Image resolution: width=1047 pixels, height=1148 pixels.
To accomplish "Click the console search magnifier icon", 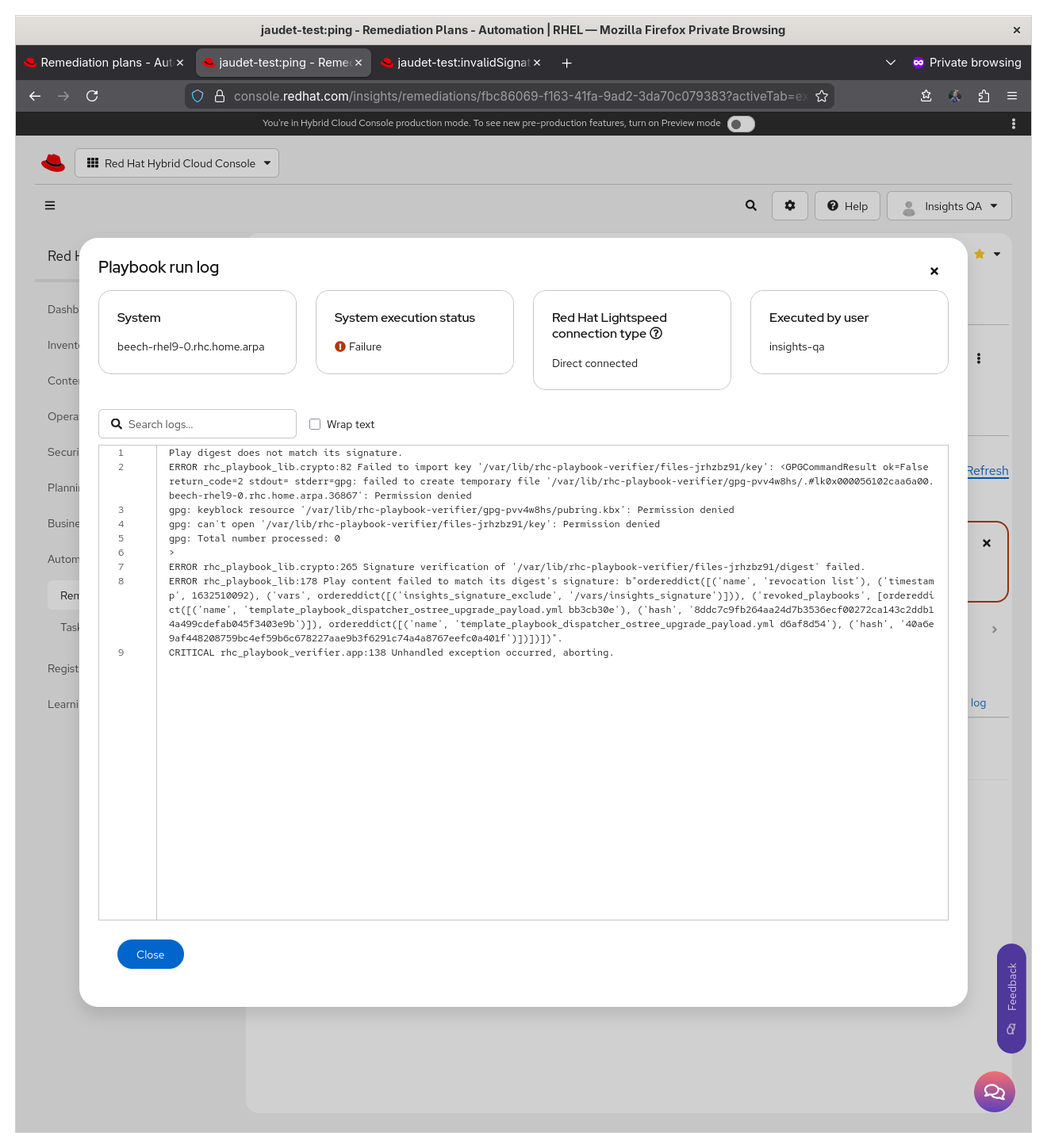I will click(x=751, y=205).
